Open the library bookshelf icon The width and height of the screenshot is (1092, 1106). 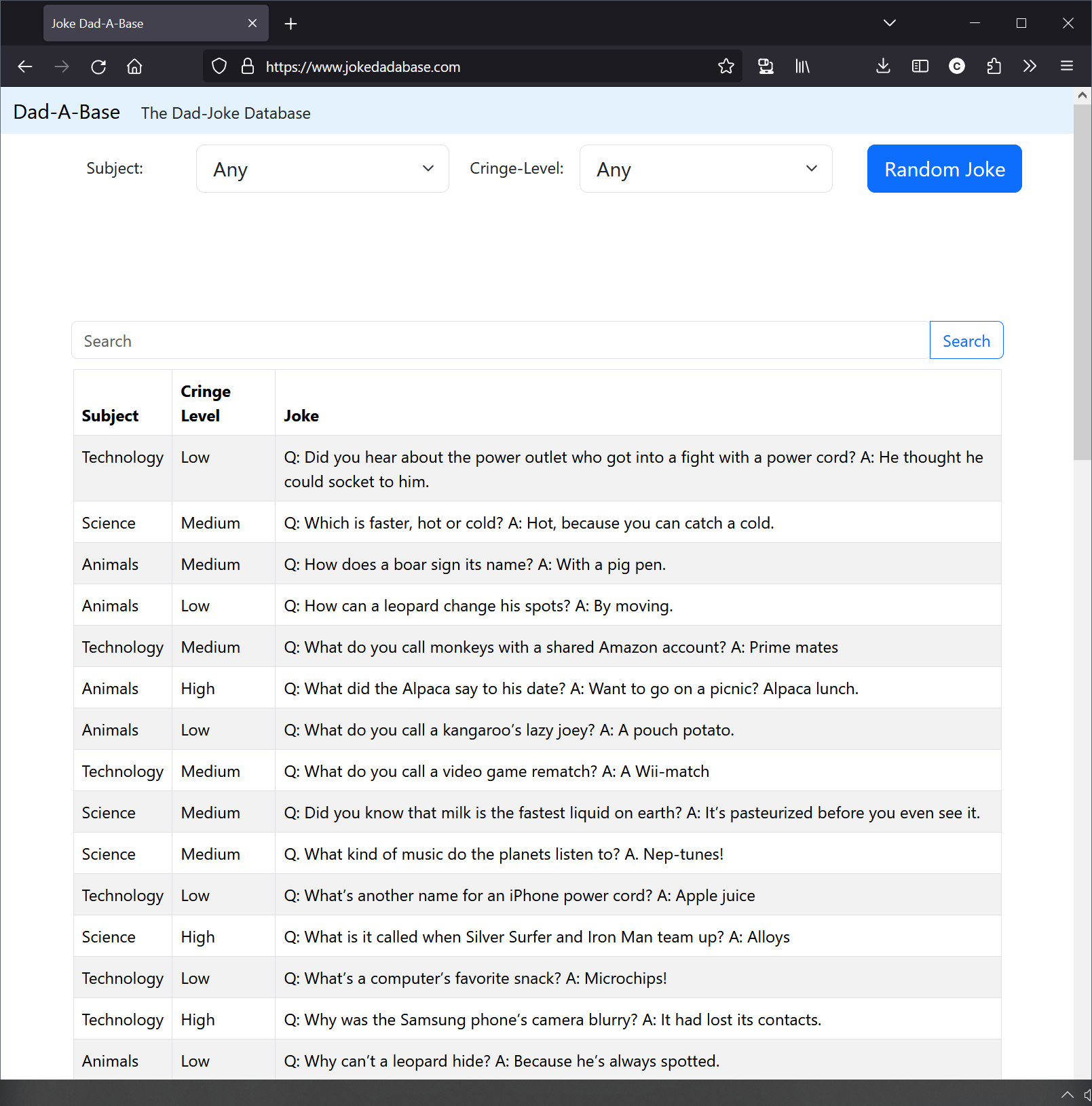click(802, 66)
